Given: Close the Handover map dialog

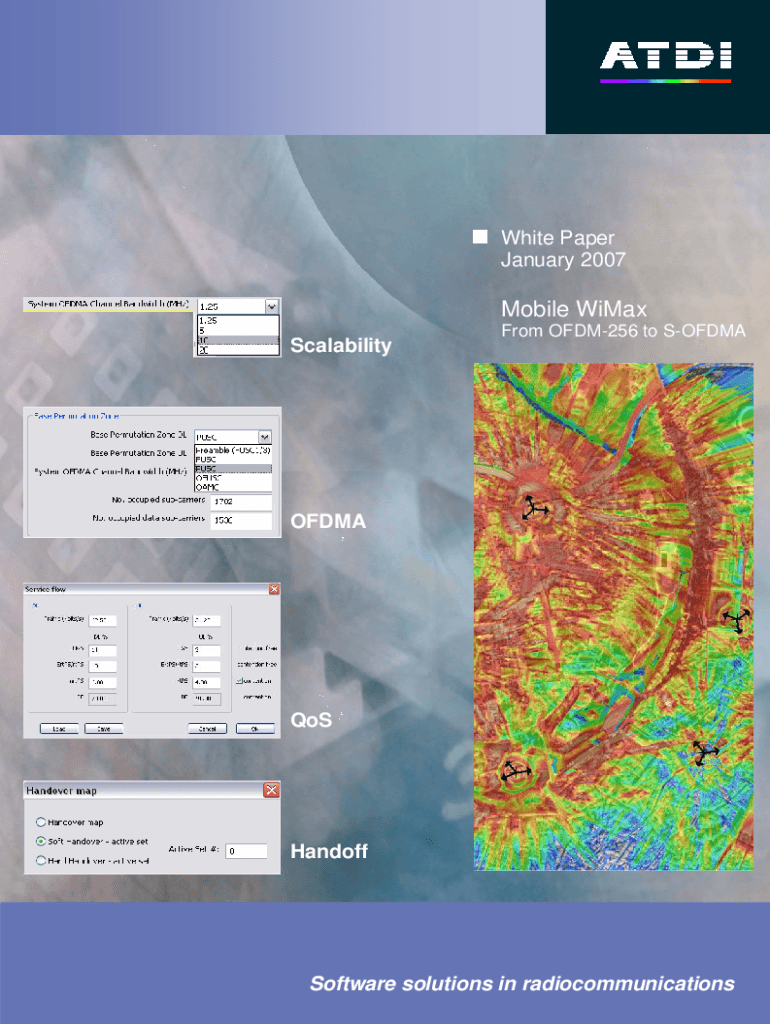Looking at the screenshot, I should (x=271, y=790).
